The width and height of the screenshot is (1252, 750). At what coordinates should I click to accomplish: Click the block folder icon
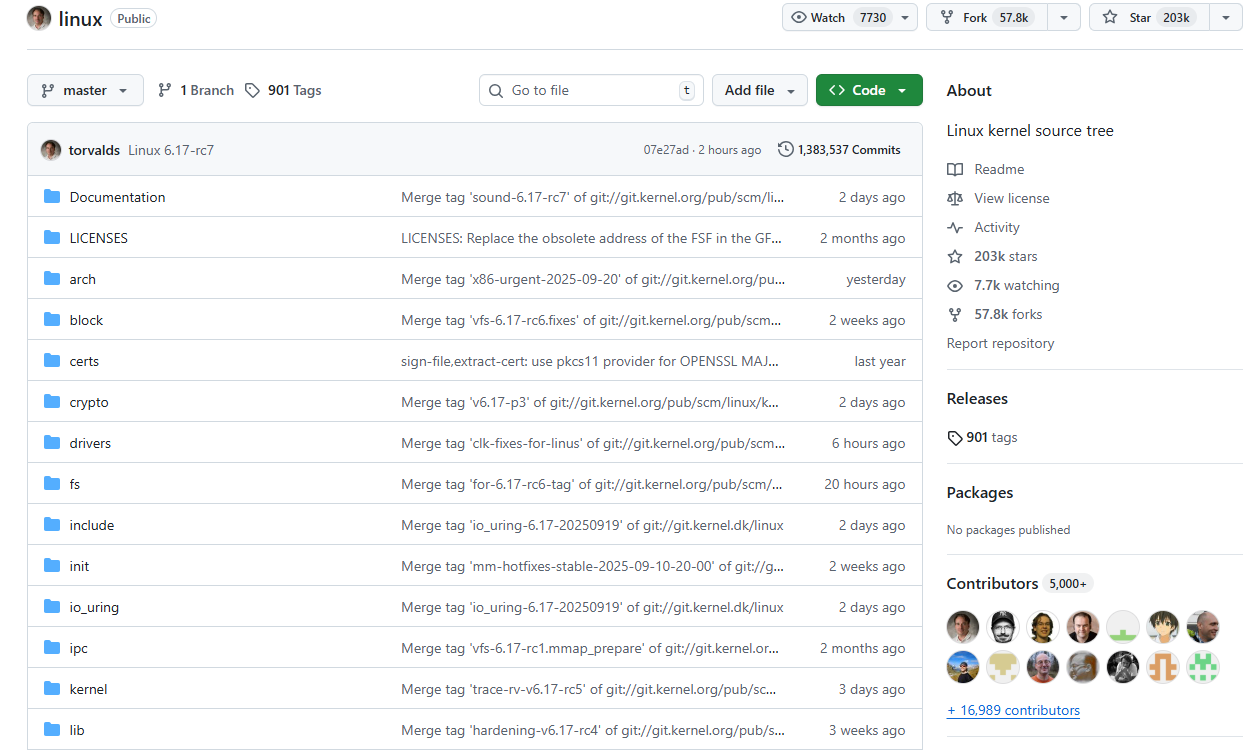(x=52, y=320)
